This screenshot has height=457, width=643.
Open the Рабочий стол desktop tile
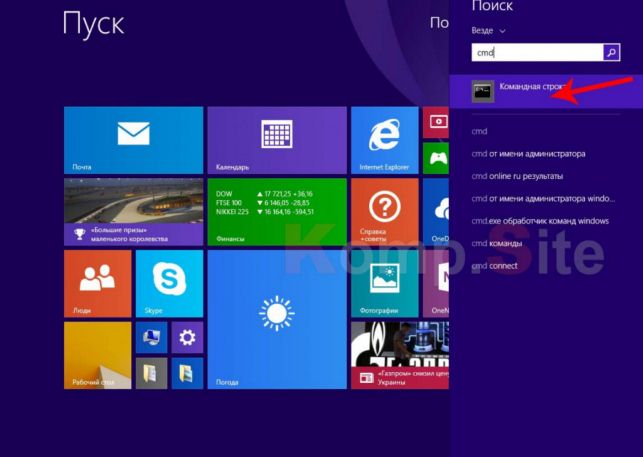point(98,355)
